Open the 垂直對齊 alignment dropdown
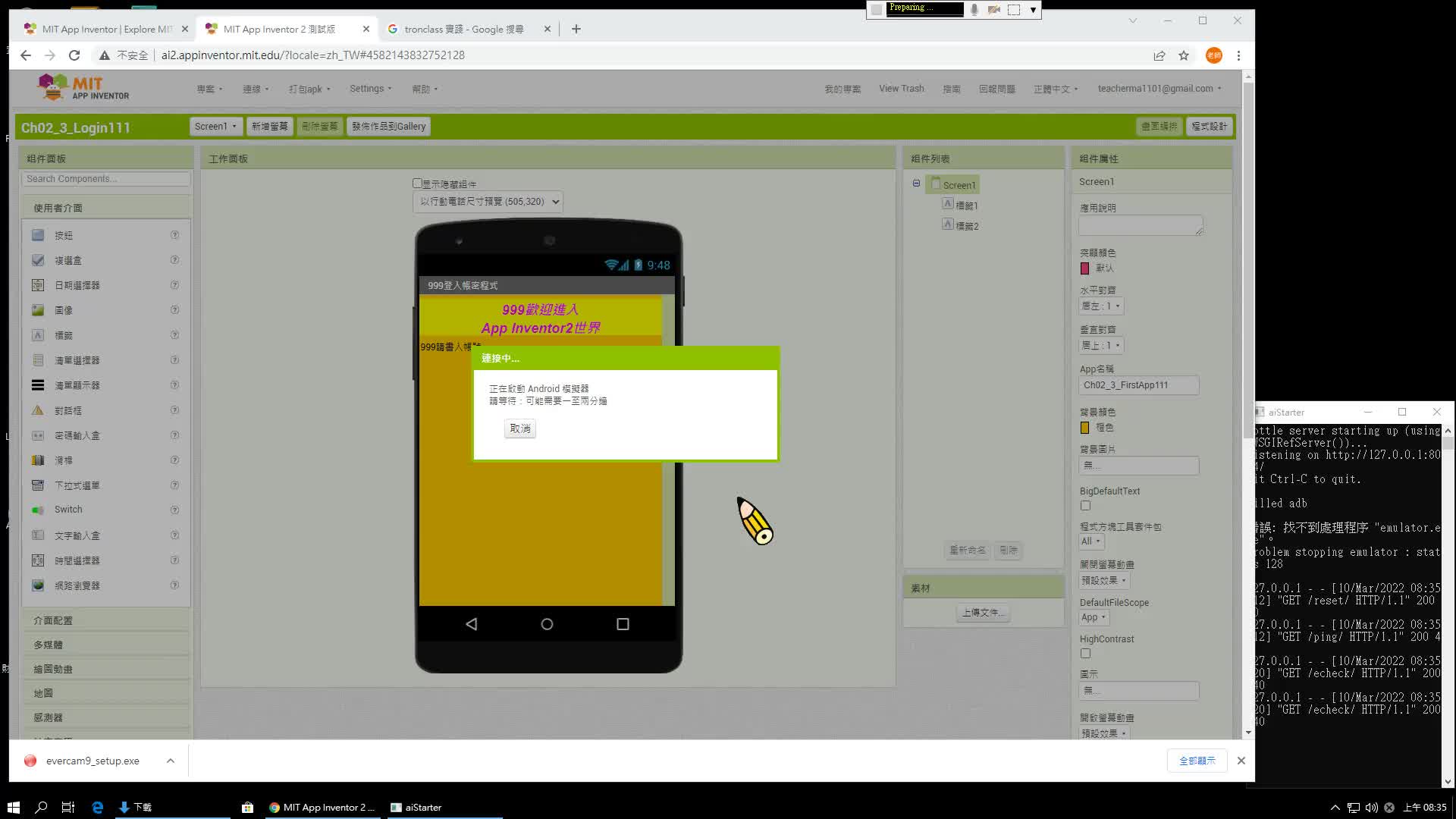1456x819 pixels. point(1101,346)
